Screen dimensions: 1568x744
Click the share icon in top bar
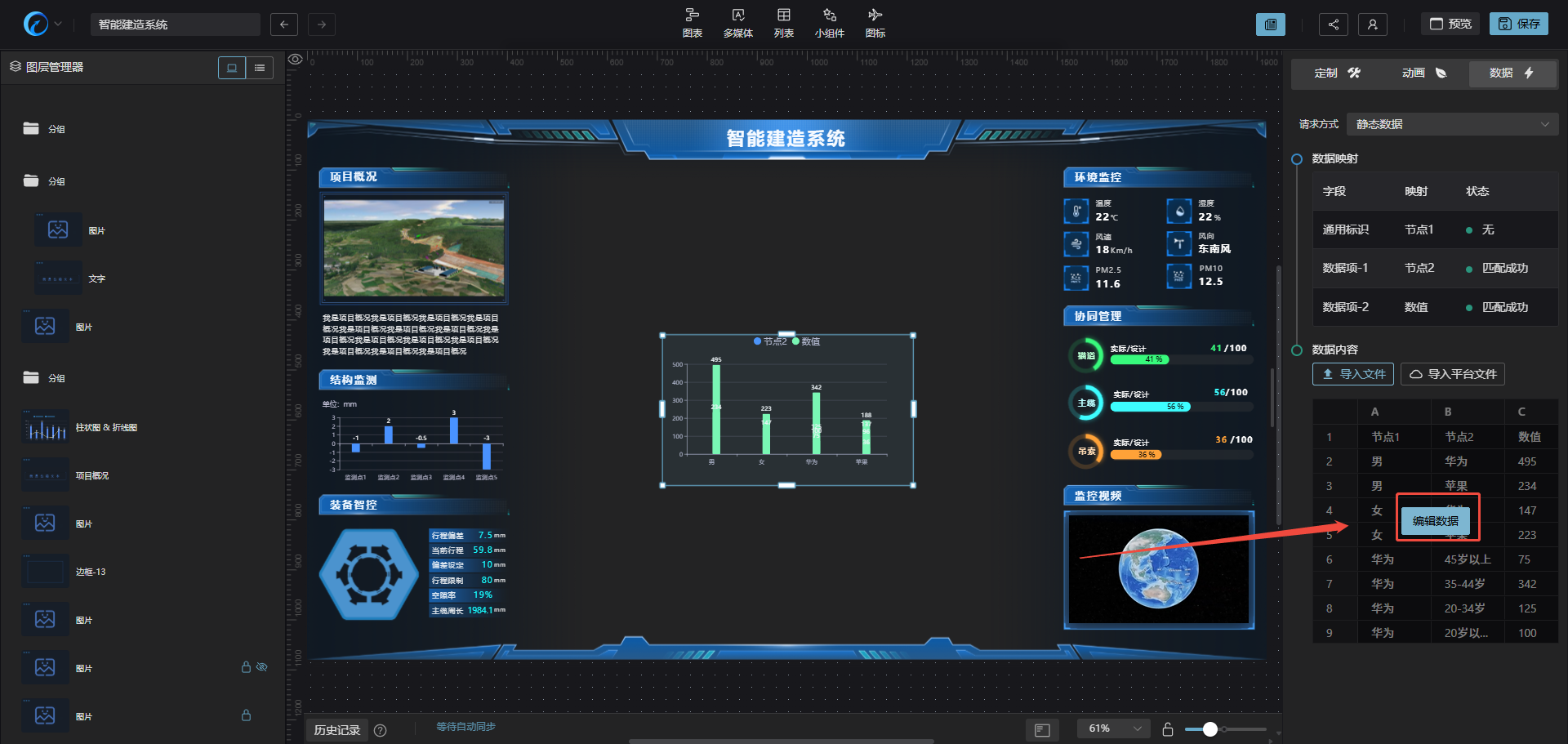(x=1333, y=25)
